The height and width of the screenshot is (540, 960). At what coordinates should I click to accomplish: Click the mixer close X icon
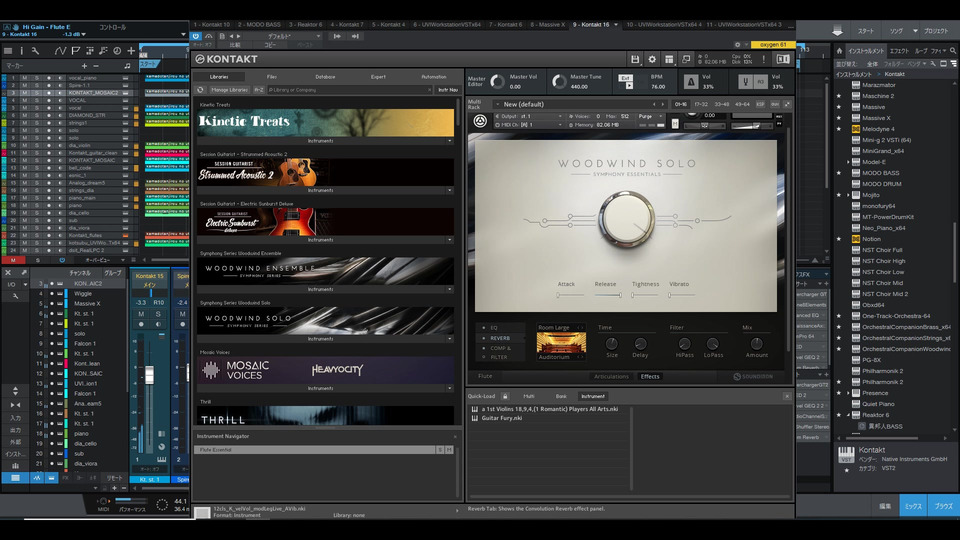coord(8,272)
